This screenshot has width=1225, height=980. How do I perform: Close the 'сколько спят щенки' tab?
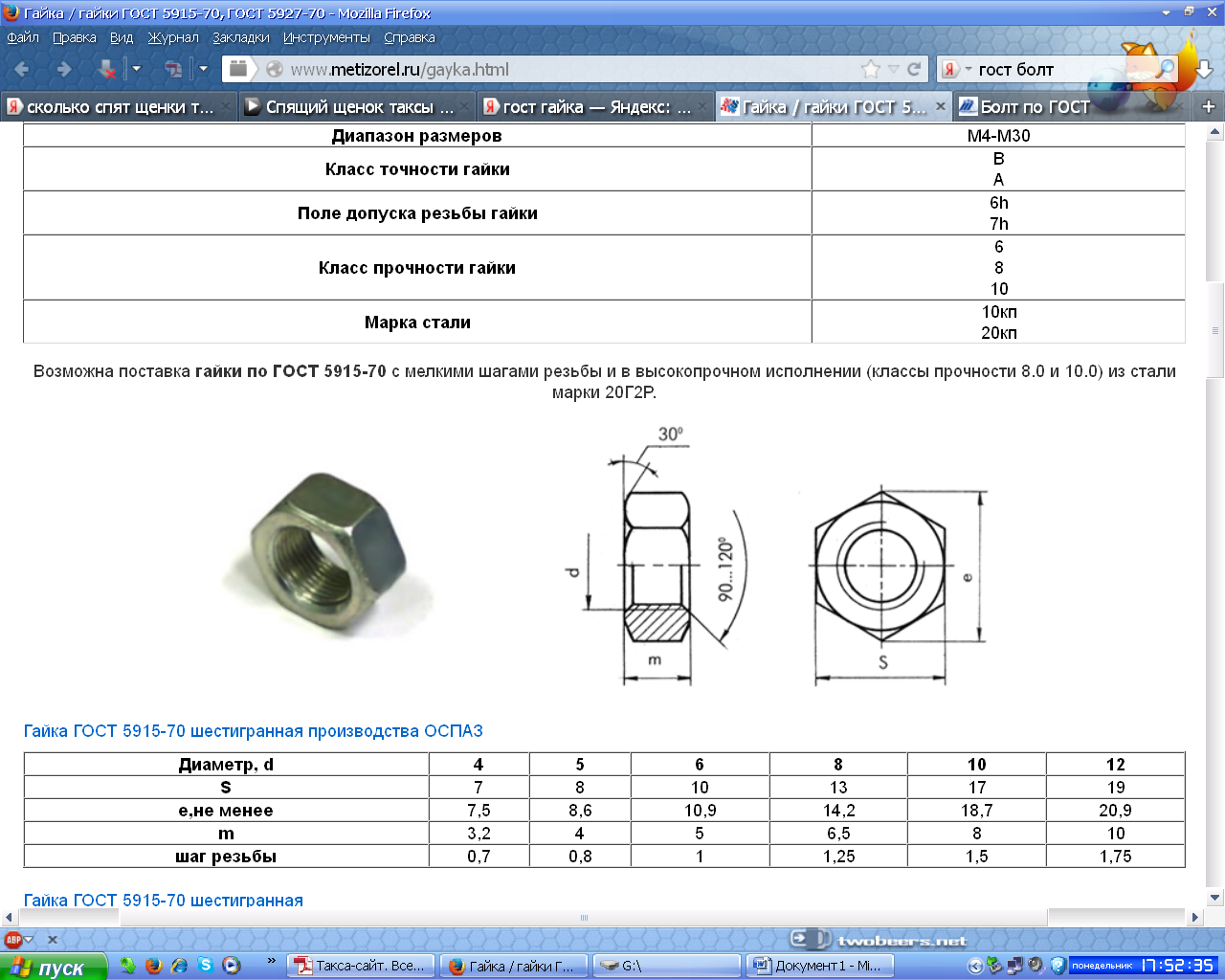click(226, 106)
